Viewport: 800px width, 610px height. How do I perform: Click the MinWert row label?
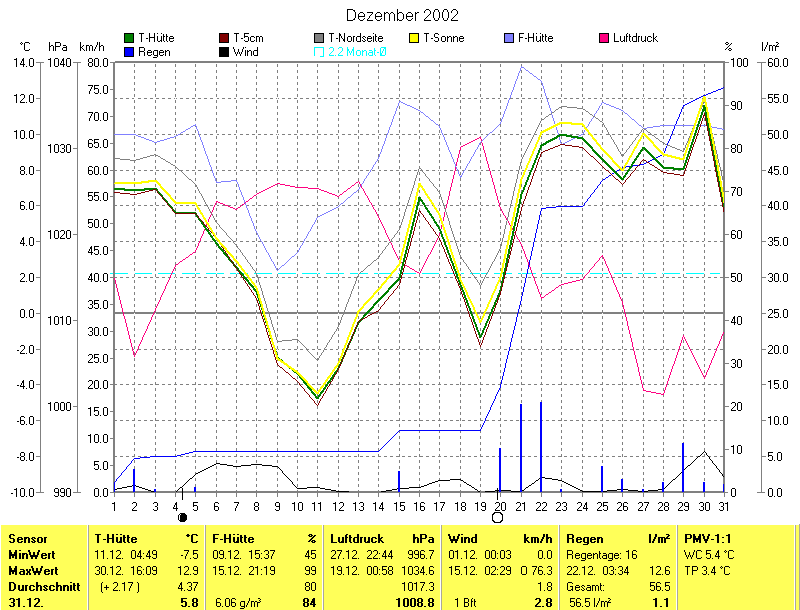tap(32, 553)
